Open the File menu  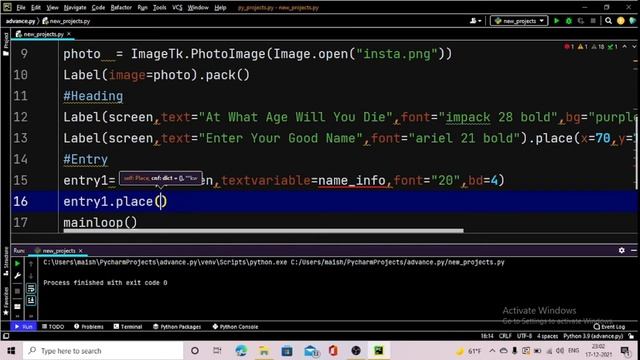[x=21, y=7]
